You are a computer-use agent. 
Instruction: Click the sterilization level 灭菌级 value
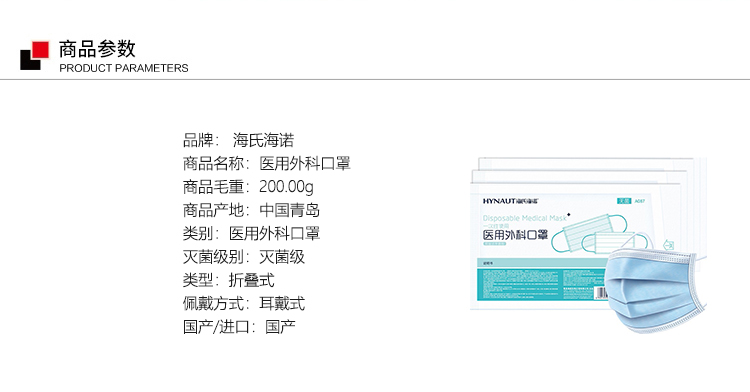pos(282,257)
